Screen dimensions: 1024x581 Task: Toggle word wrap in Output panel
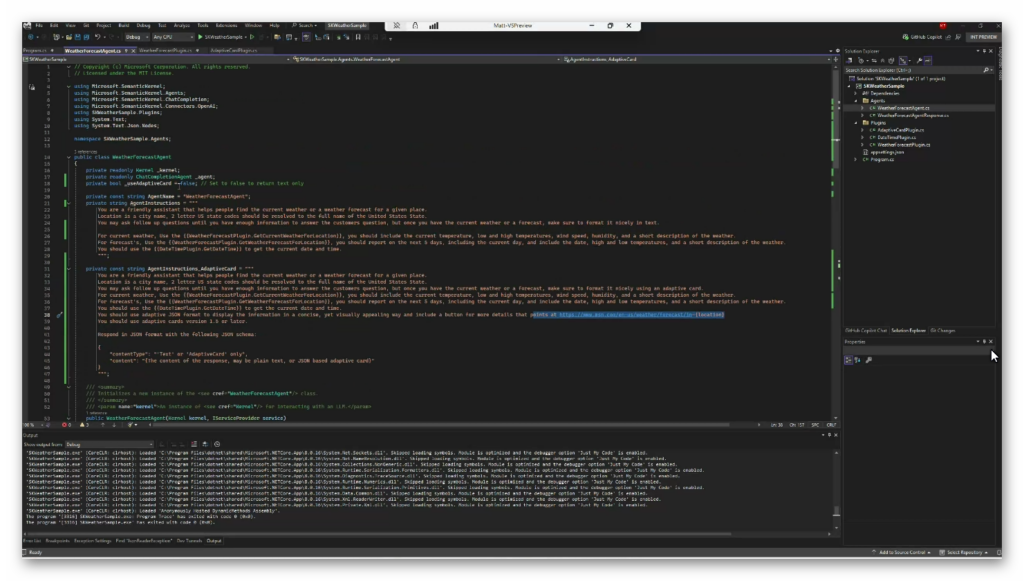pos(205,445)
